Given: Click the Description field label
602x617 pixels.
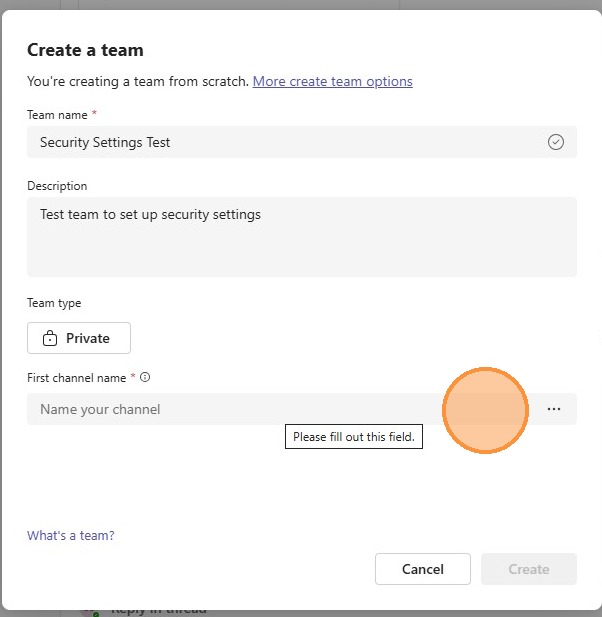Looking at the screenshot, I should pyautogui.click(x=57, y=186).
